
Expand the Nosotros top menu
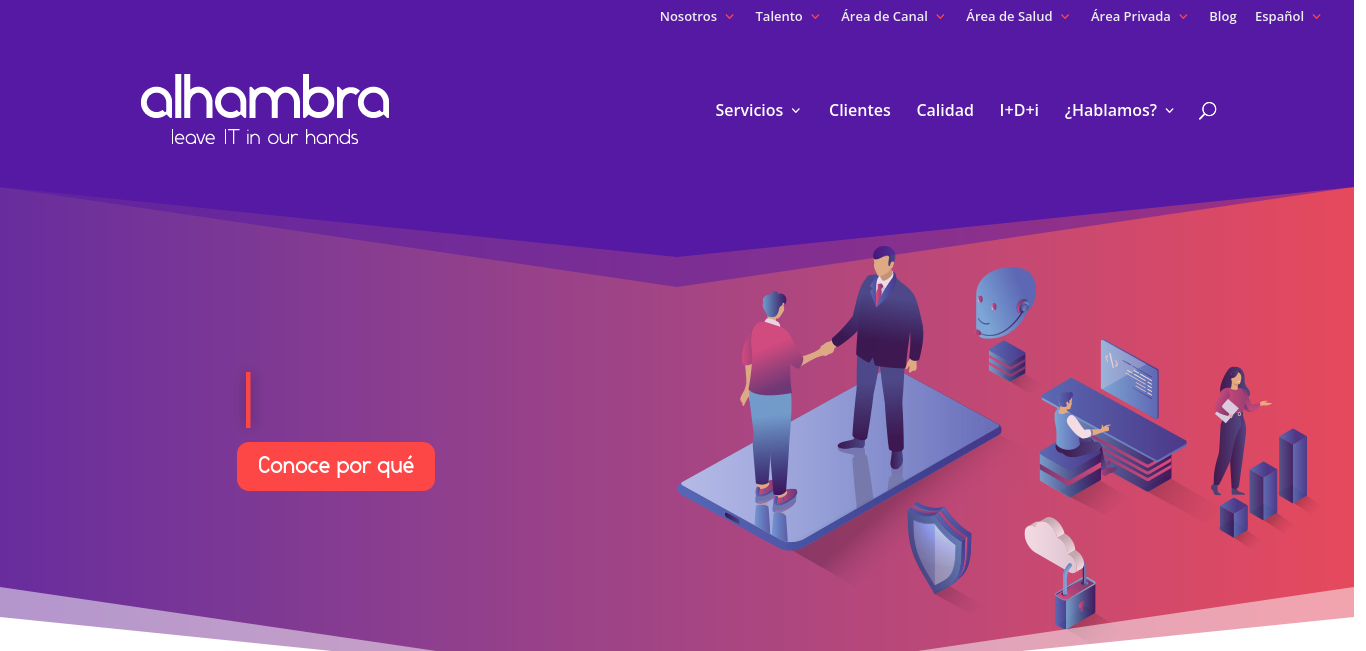coord(697,16)
